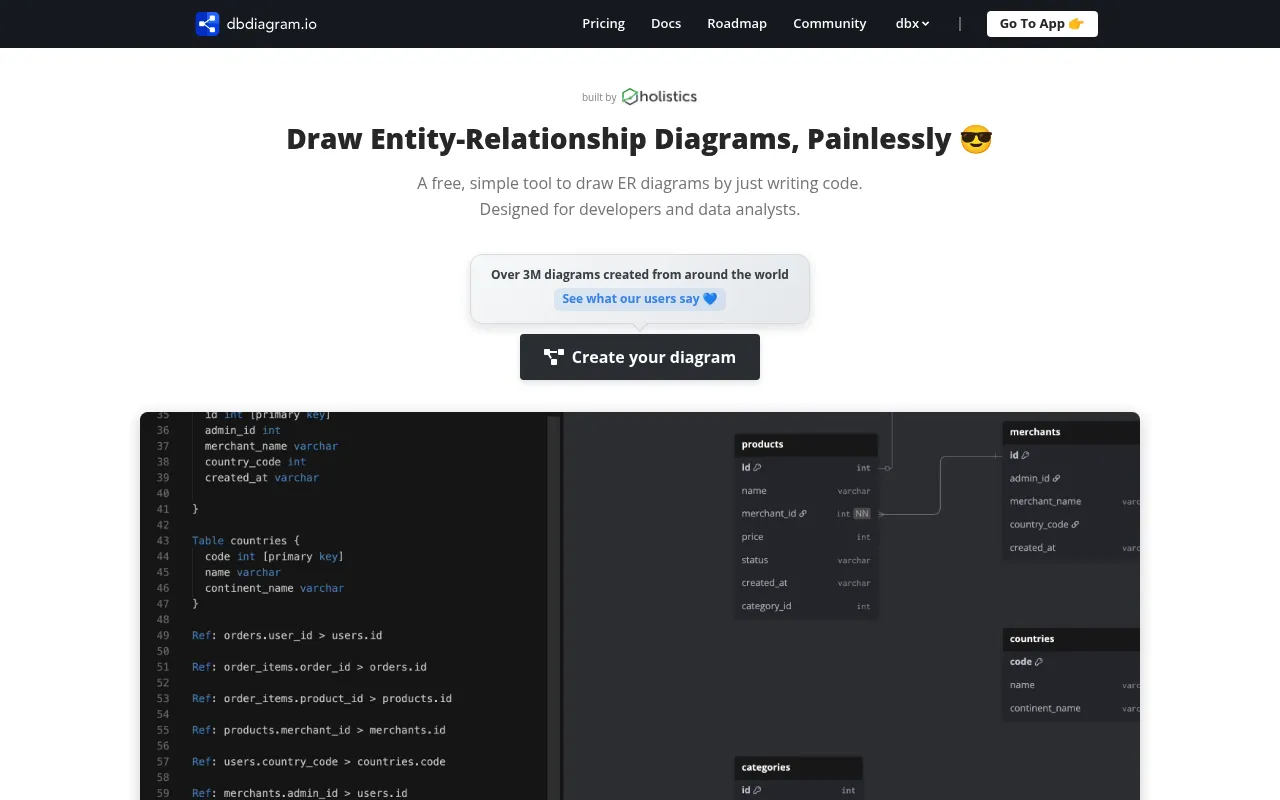Select the categories table header

798,767
